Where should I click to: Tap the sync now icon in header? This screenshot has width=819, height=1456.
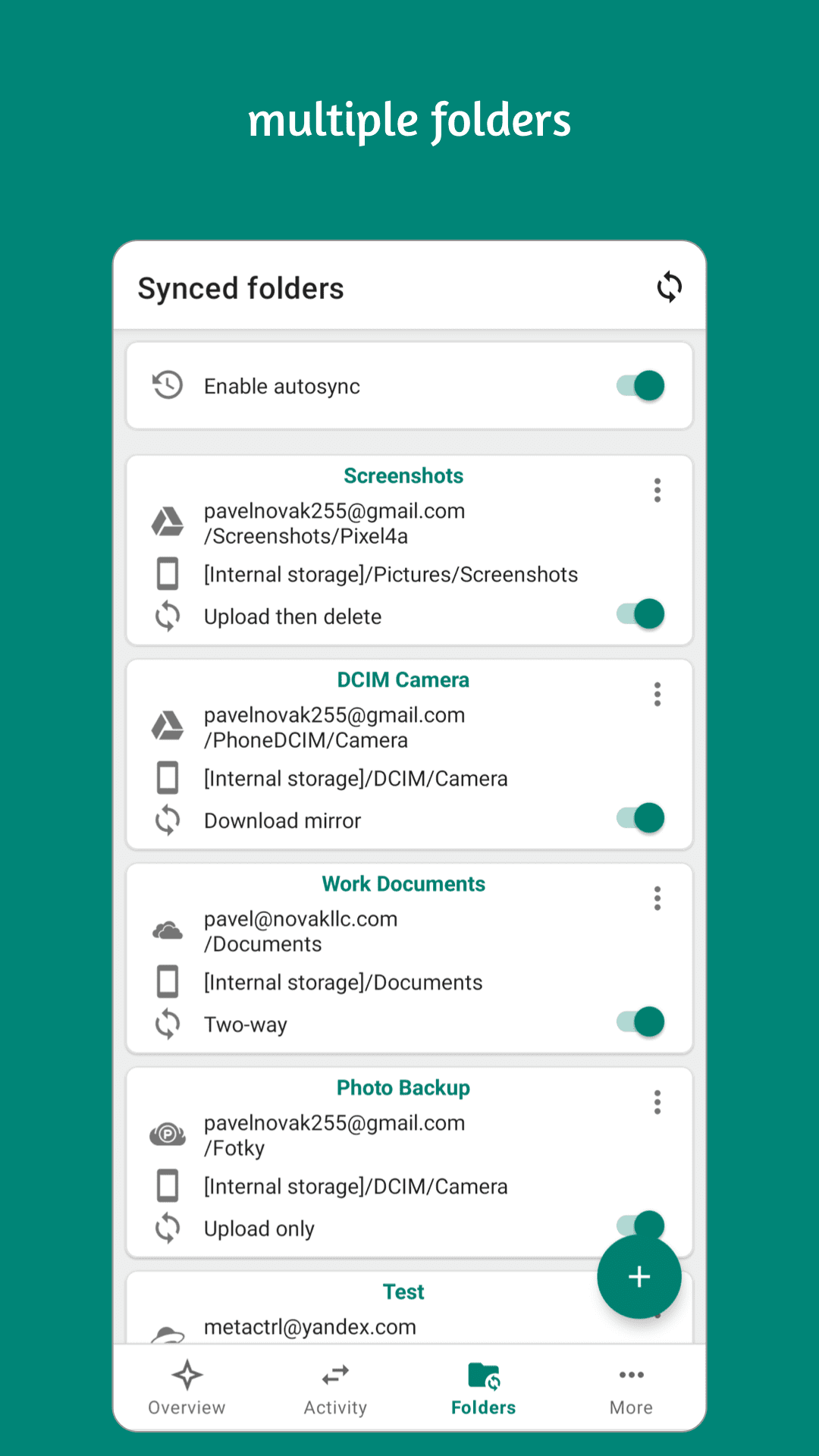pyautogui.click(x=669, y=287)
